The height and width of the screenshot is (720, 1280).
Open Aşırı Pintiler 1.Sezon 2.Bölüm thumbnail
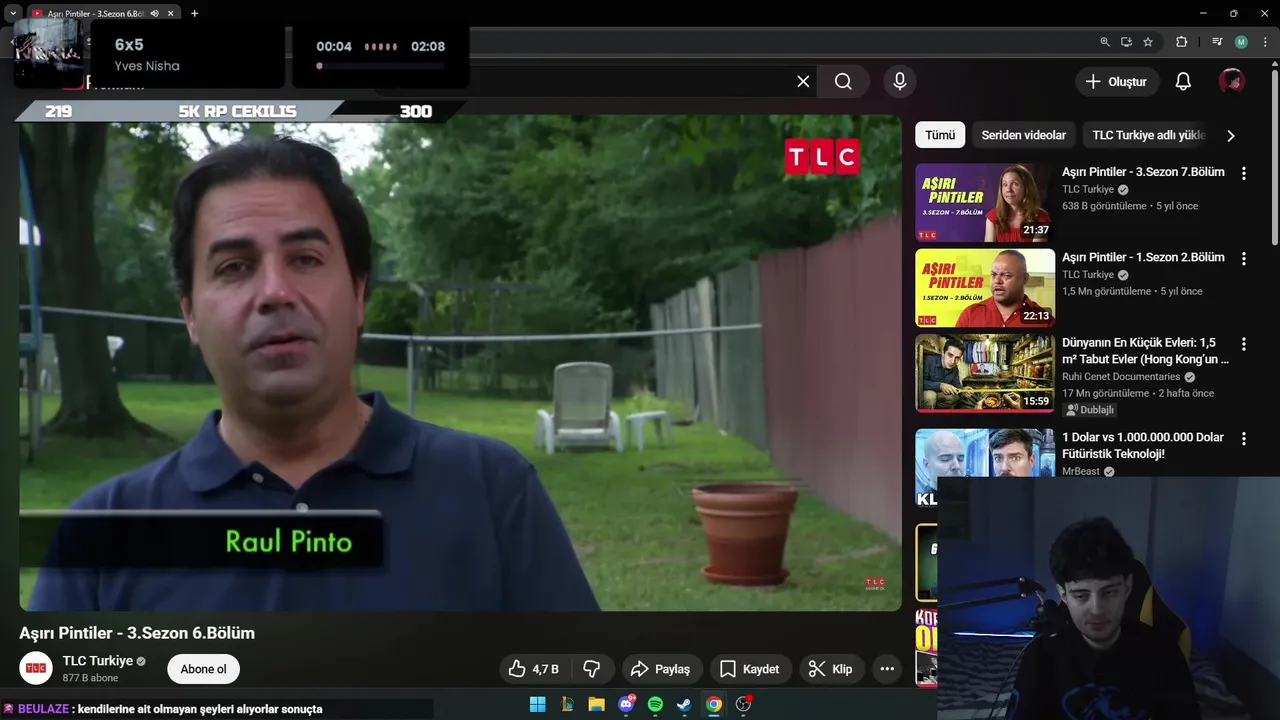coord(985,288)
